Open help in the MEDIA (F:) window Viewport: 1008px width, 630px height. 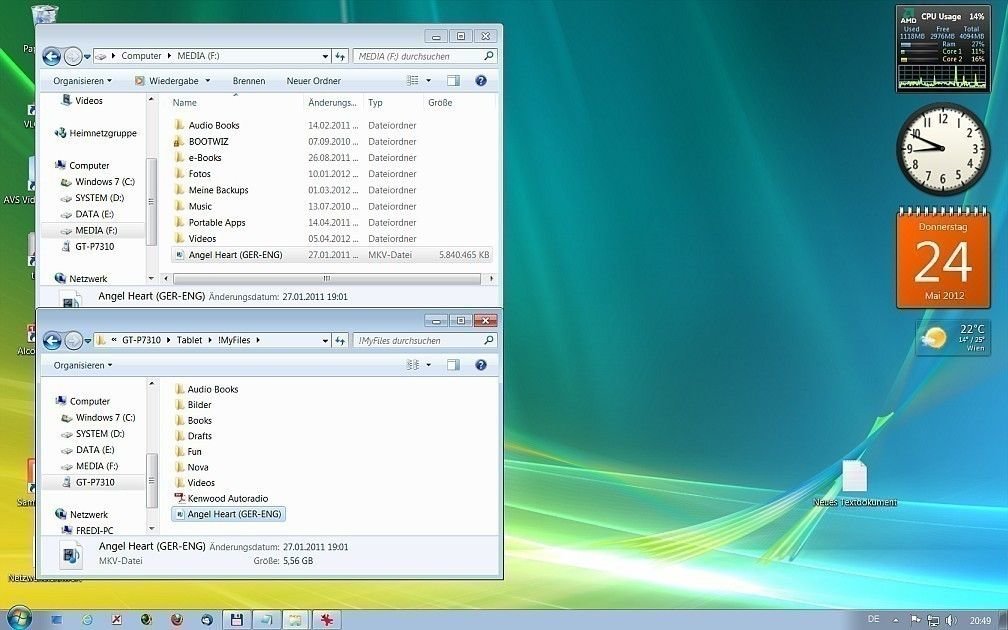481,80
